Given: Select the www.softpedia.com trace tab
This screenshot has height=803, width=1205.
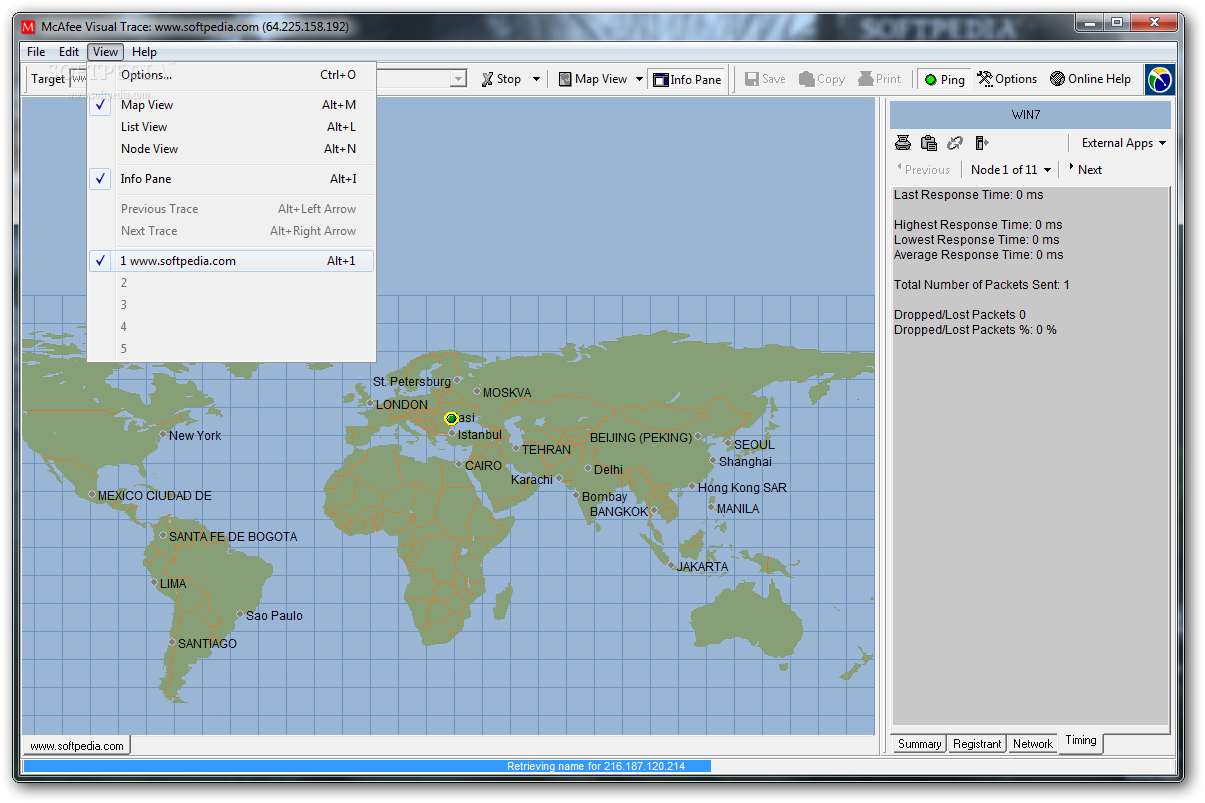Looking at the screenshot, I should click(77, 746).
